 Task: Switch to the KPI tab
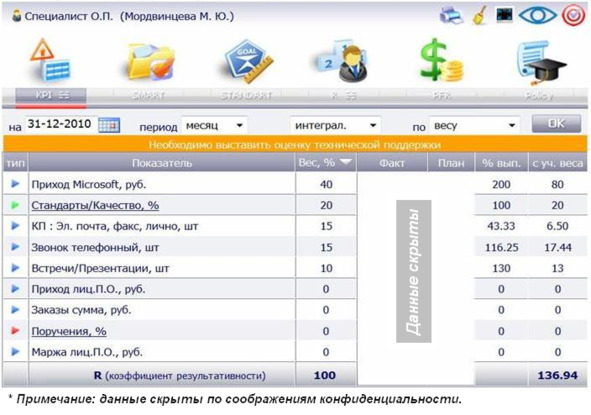(51, 95)
